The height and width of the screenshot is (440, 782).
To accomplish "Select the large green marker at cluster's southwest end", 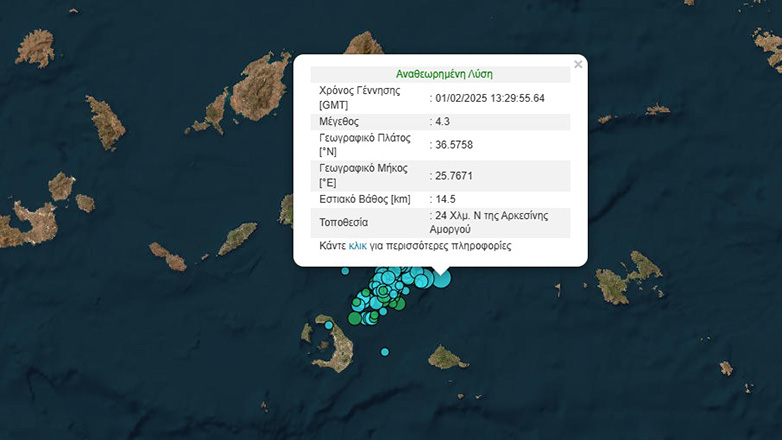I will tap(355, 318).
